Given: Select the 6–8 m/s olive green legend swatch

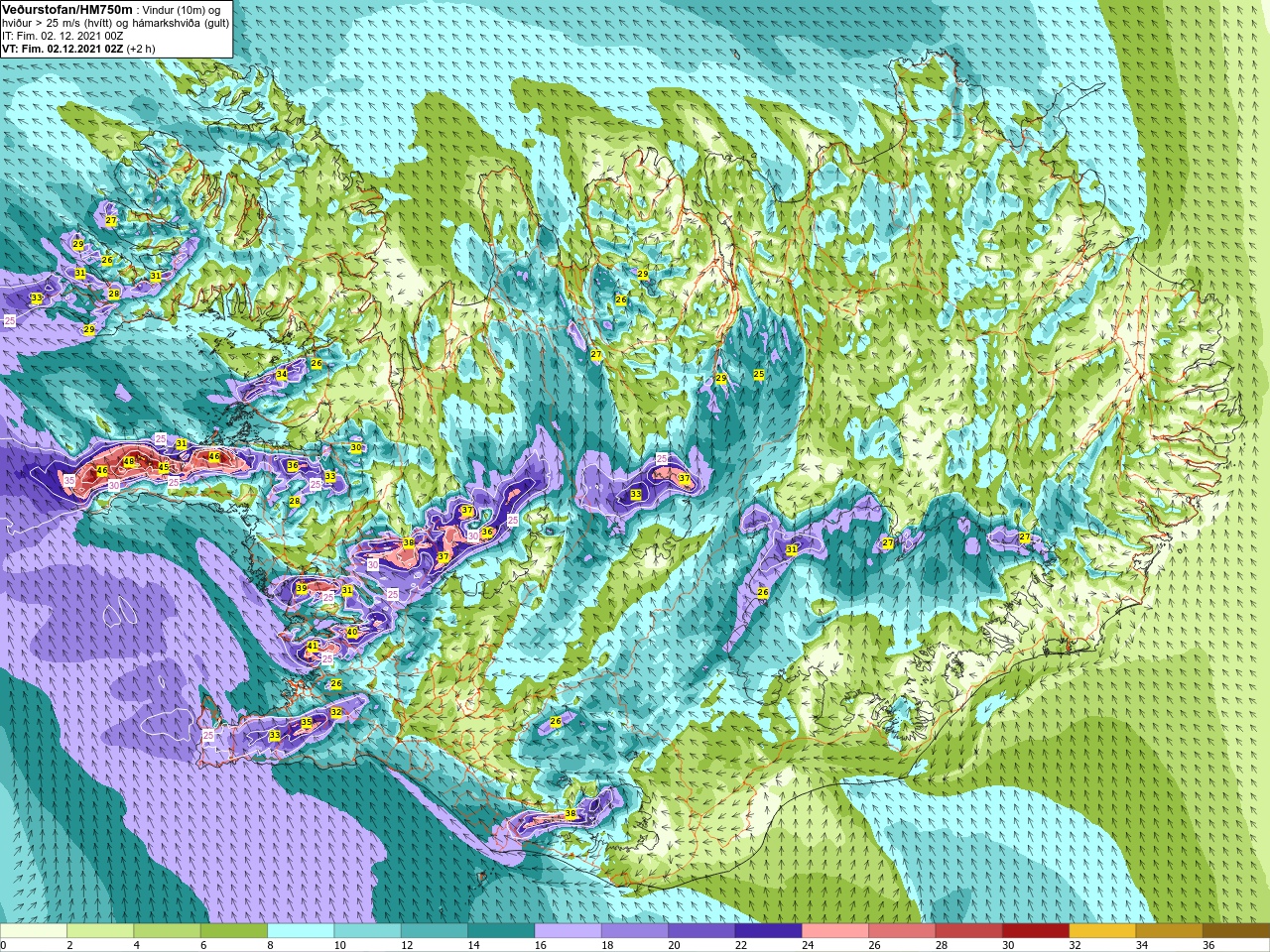Looking at the screenshot, I should click(234, 931).
